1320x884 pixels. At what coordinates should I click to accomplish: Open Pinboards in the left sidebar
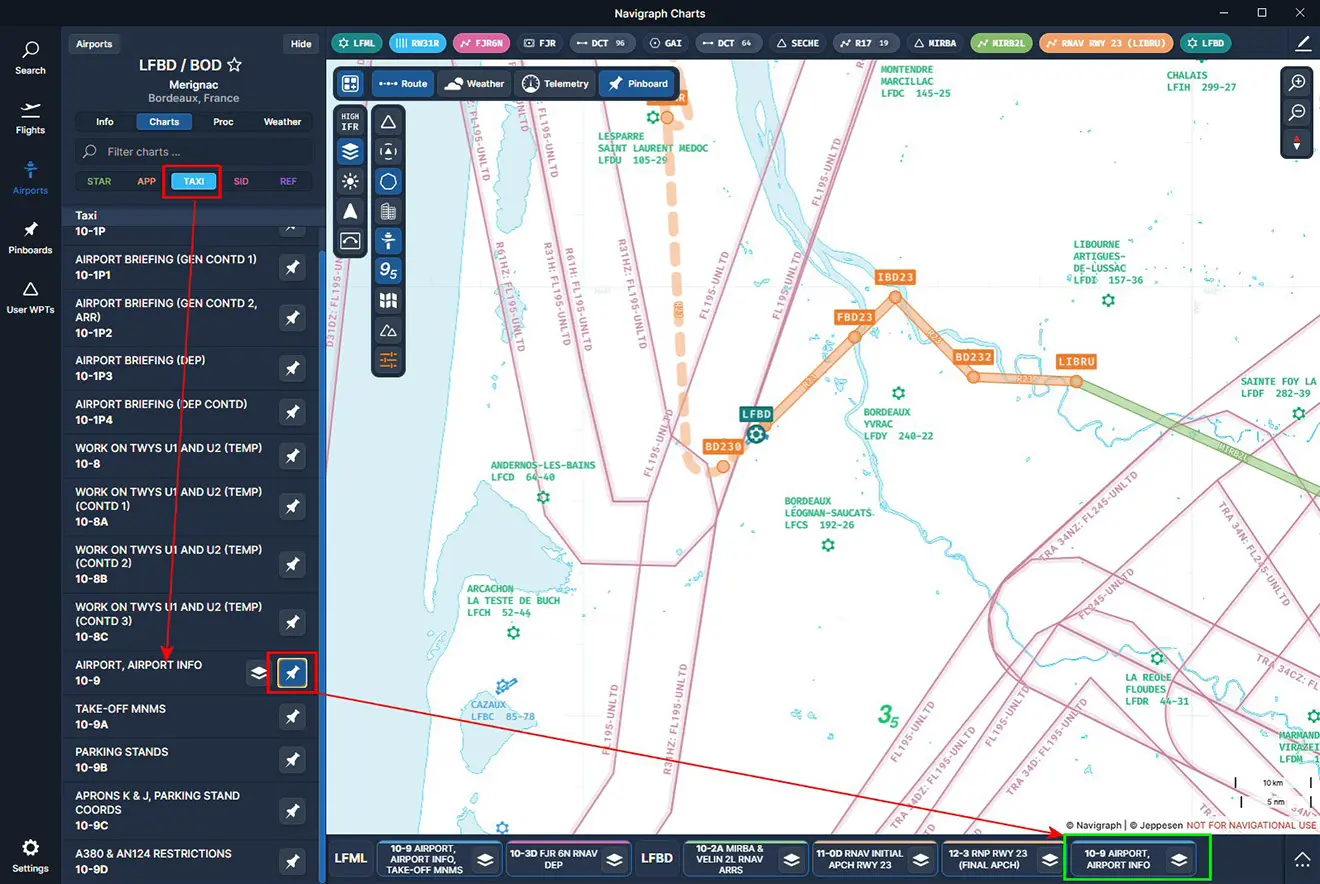click(x=30, y=238)
